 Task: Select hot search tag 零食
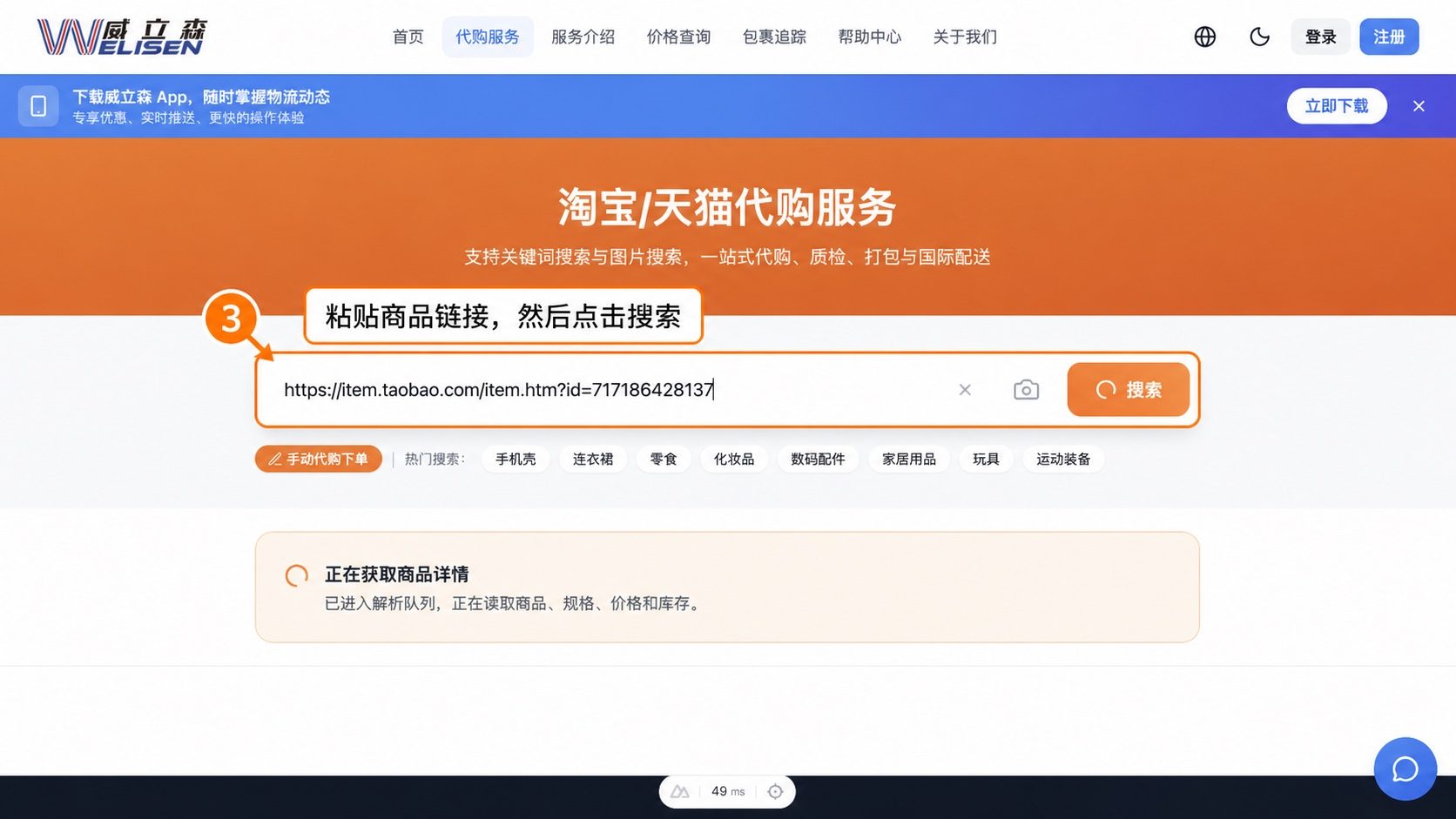point(664,459)
